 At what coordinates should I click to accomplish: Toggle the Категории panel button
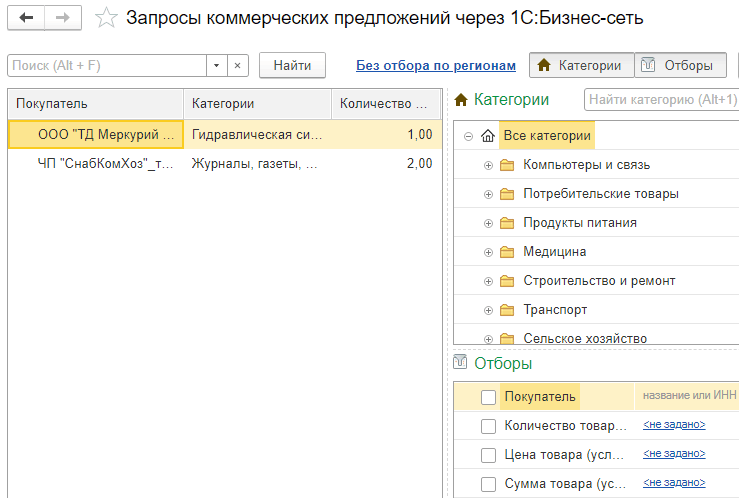coord(581,66)
